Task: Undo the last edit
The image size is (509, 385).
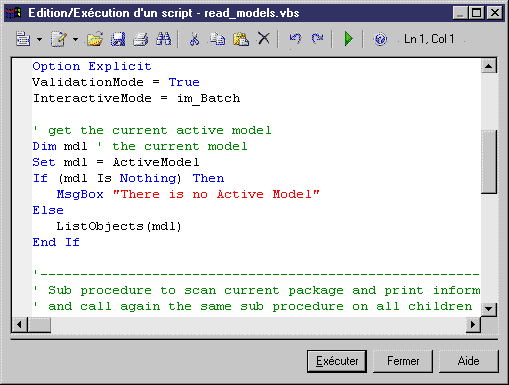Action: tap(295, 39)
